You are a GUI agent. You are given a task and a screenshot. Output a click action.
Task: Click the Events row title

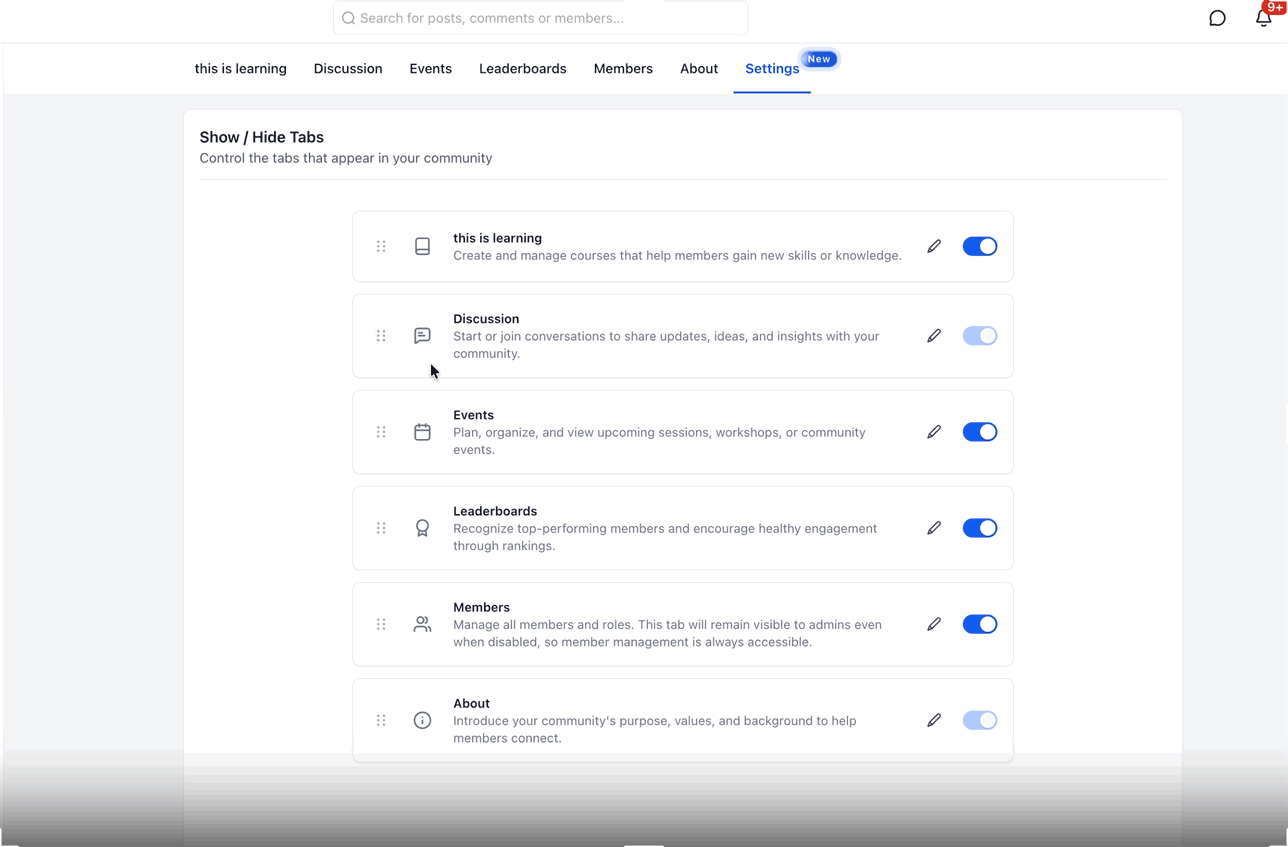[x=473, y=415]
